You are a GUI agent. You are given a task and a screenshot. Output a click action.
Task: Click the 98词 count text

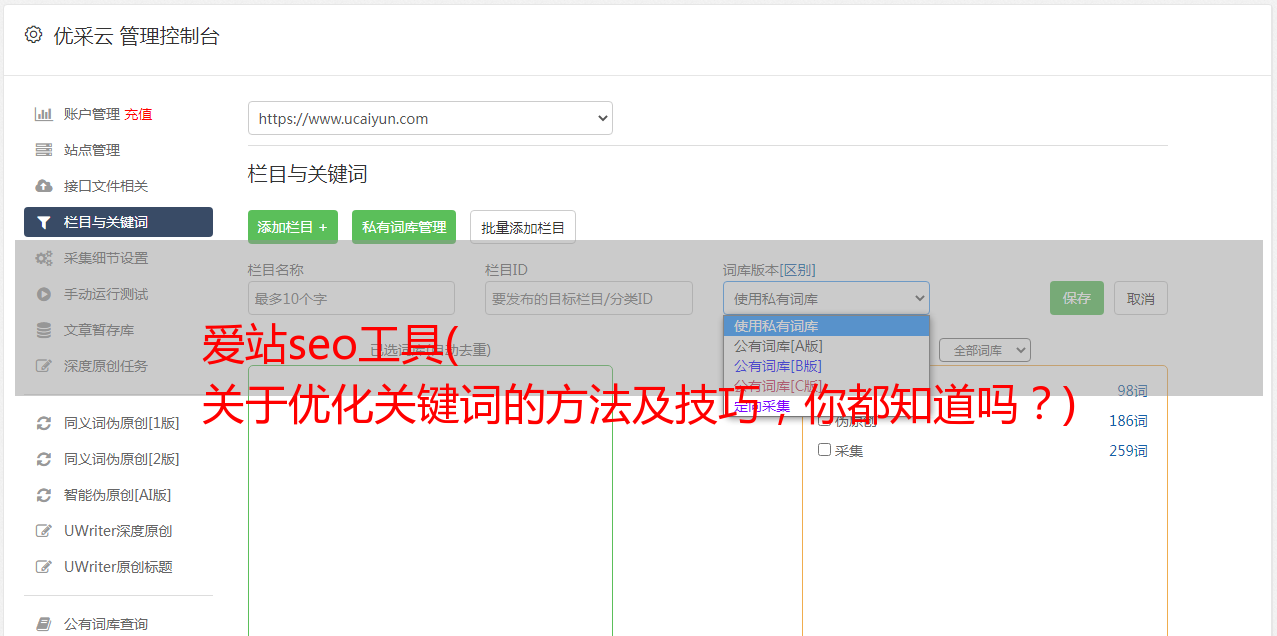tap(1132, 391)
